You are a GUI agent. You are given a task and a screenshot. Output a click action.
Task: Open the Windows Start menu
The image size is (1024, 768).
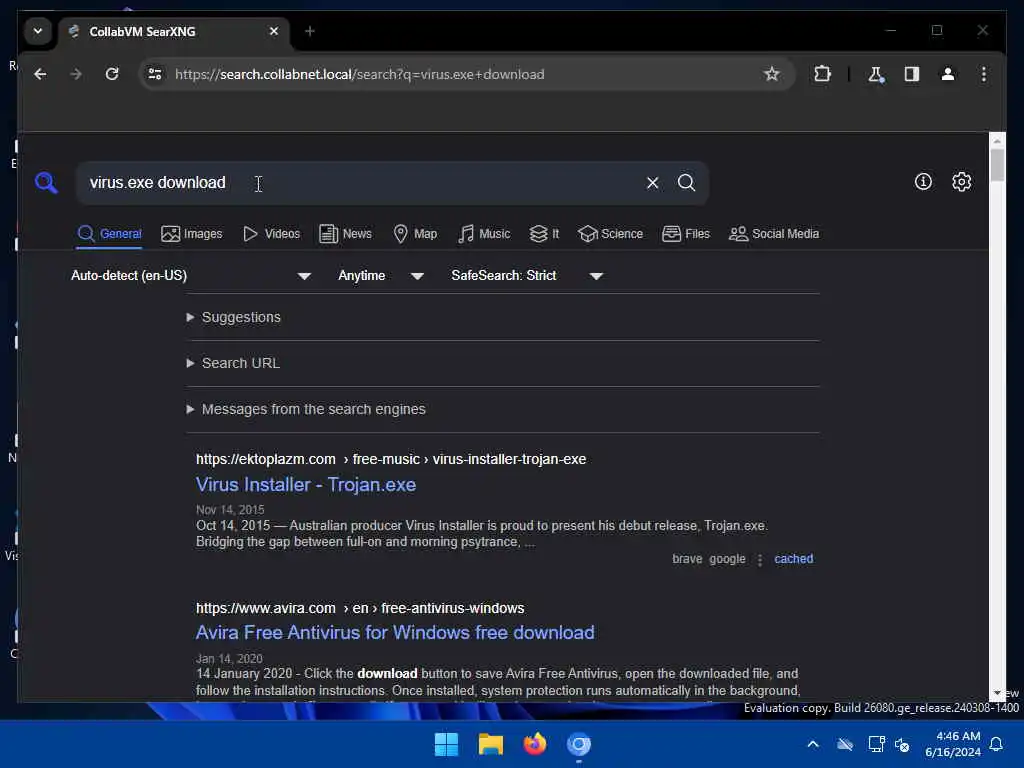[x=446, y=744]
